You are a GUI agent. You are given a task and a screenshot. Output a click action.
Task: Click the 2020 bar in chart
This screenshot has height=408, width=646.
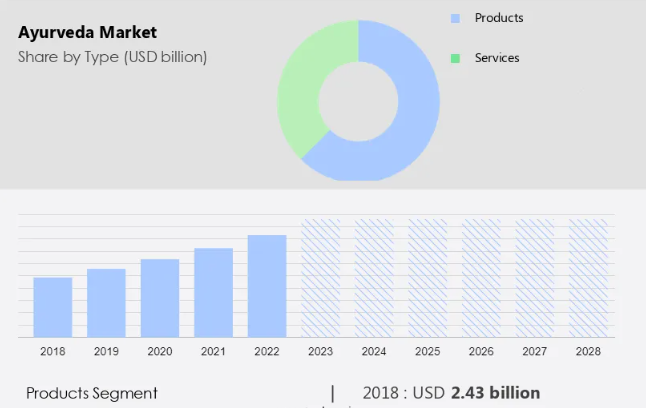point(160,298)
